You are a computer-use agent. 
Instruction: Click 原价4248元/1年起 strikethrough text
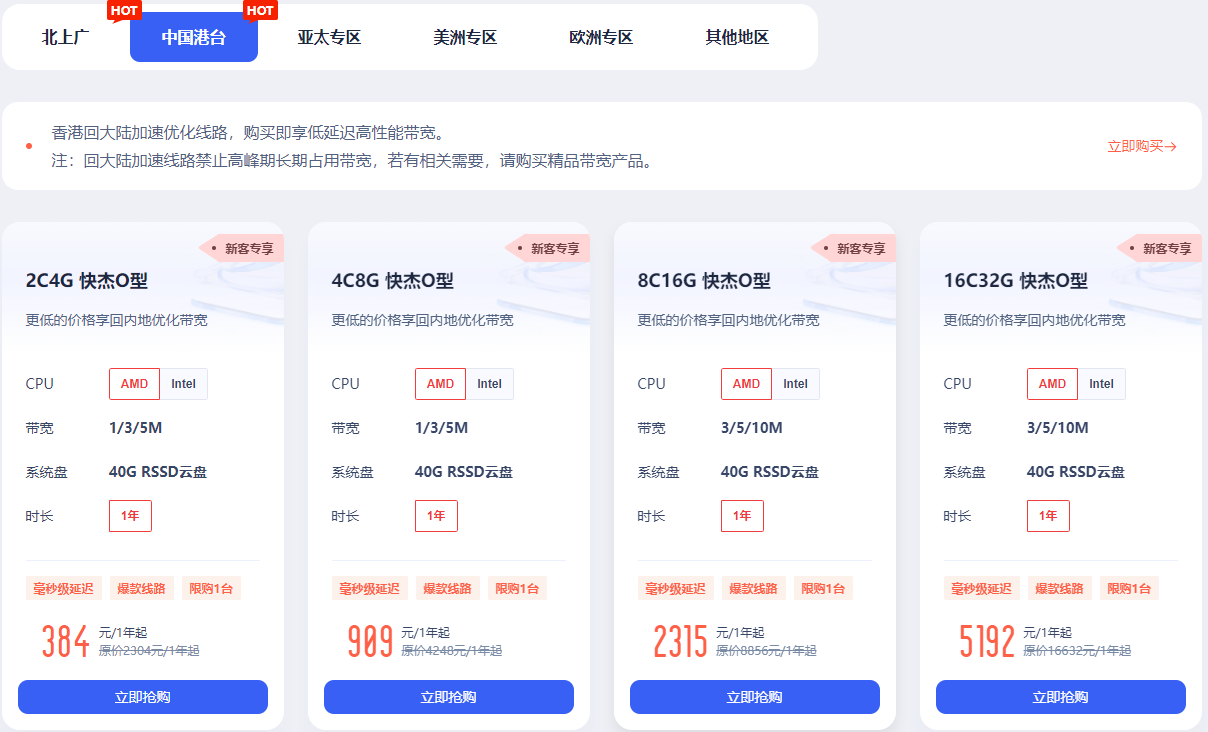(x=452, y=651)
